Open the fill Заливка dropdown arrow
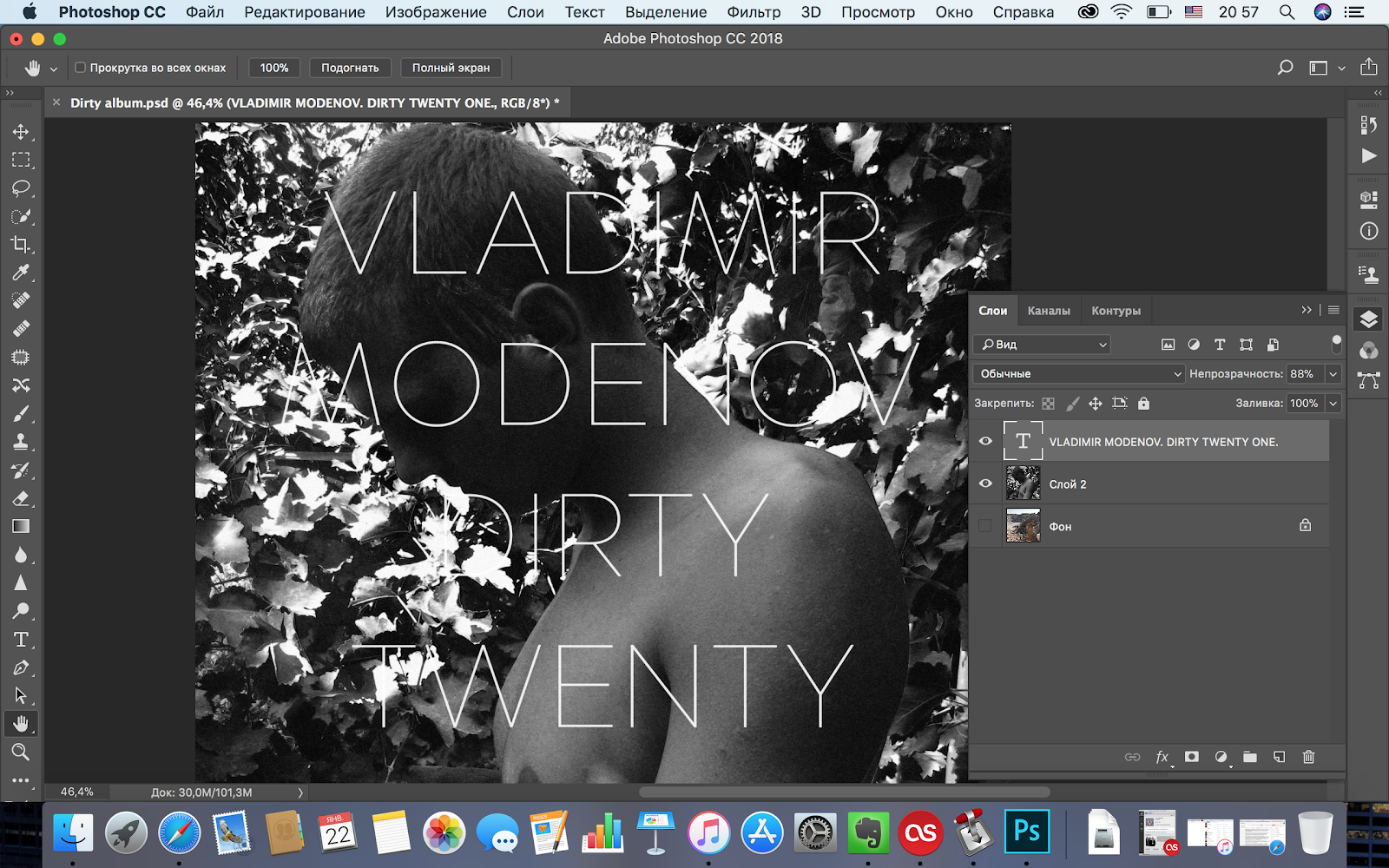Image resolution: width=1389 pixels, height=868 pixels. tap(1333, 403)
